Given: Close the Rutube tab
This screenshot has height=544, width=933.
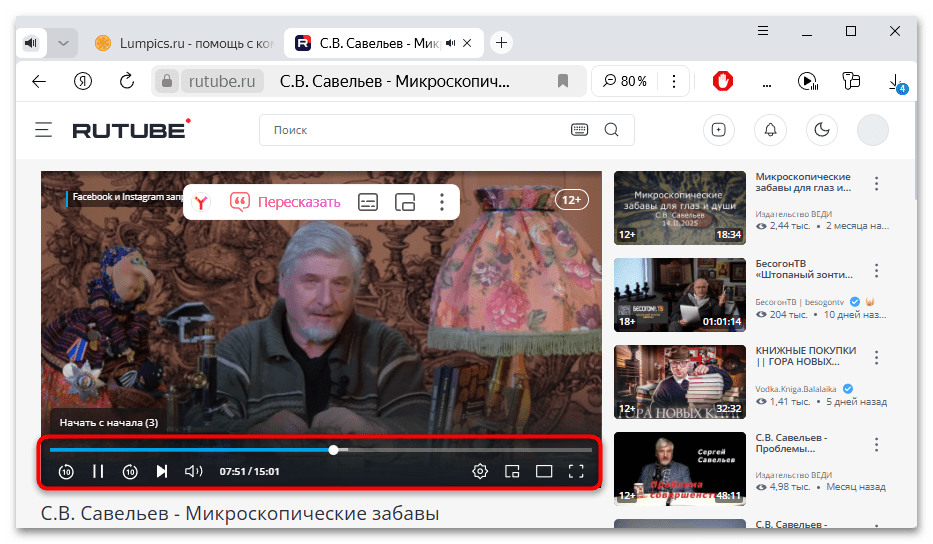Looking at the screenshot, I should [468, 43].
